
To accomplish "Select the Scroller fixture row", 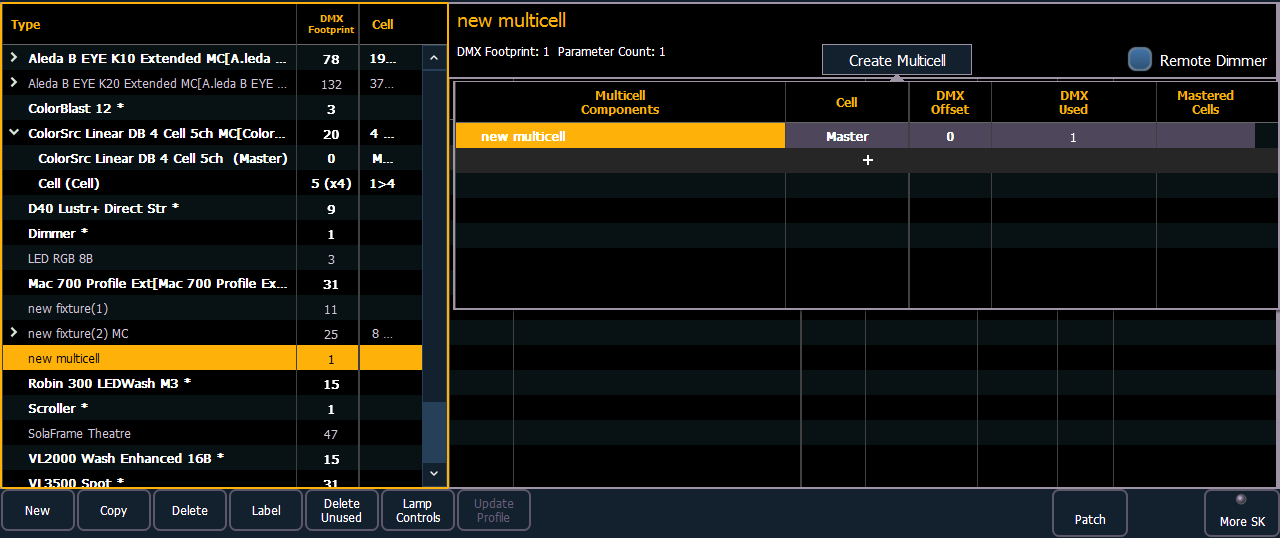I will [x=212, y=409].
